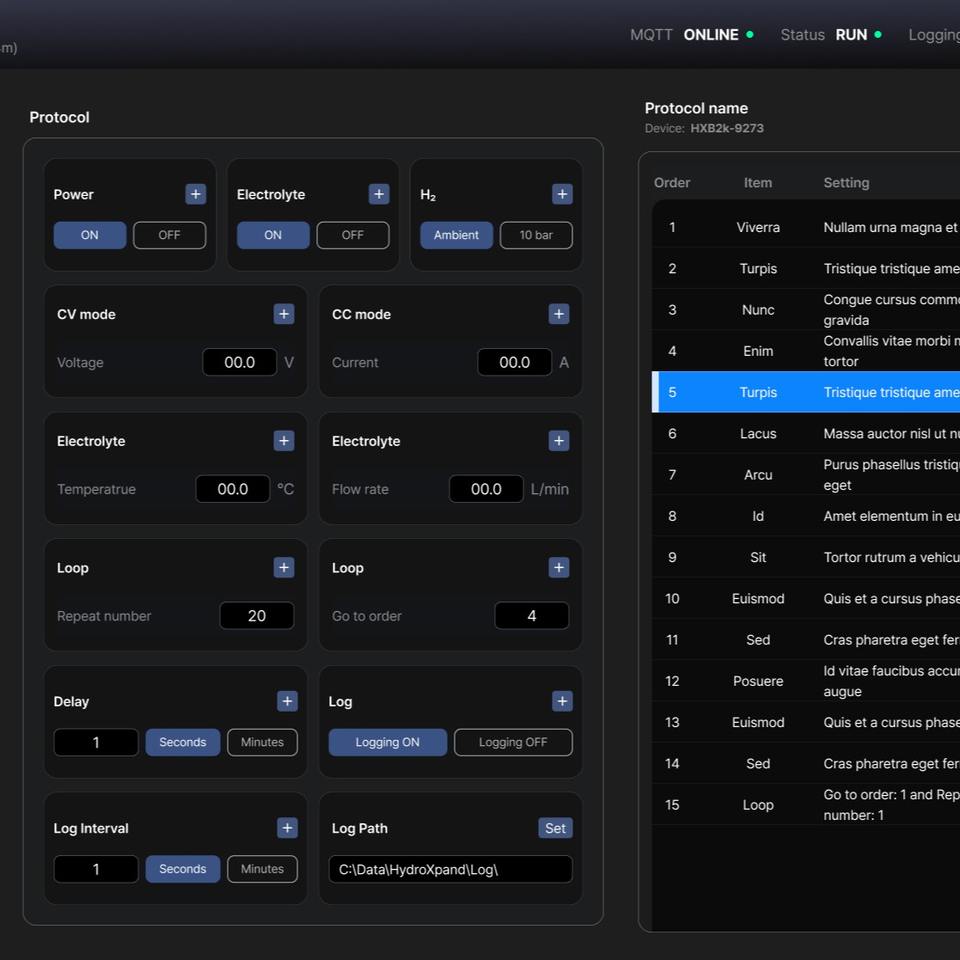960x960 pixels.
Task: Click the plus icon on Power card
Action: [196, 194]
